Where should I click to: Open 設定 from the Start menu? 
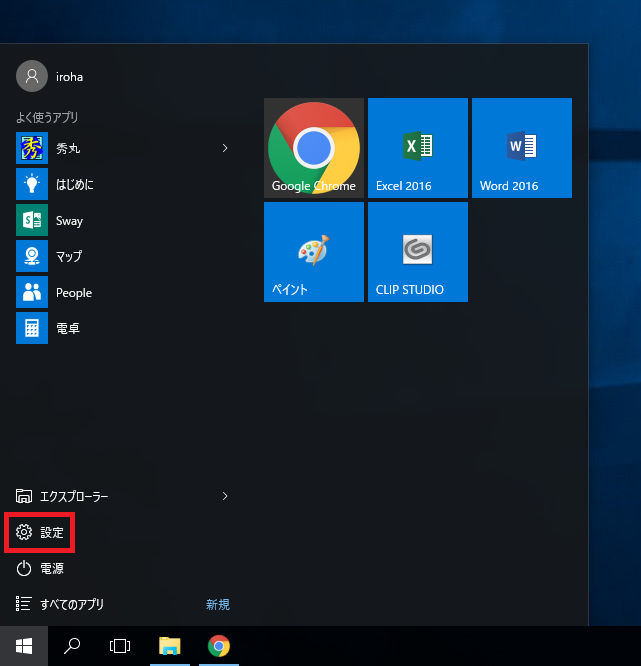click(41, 533)
